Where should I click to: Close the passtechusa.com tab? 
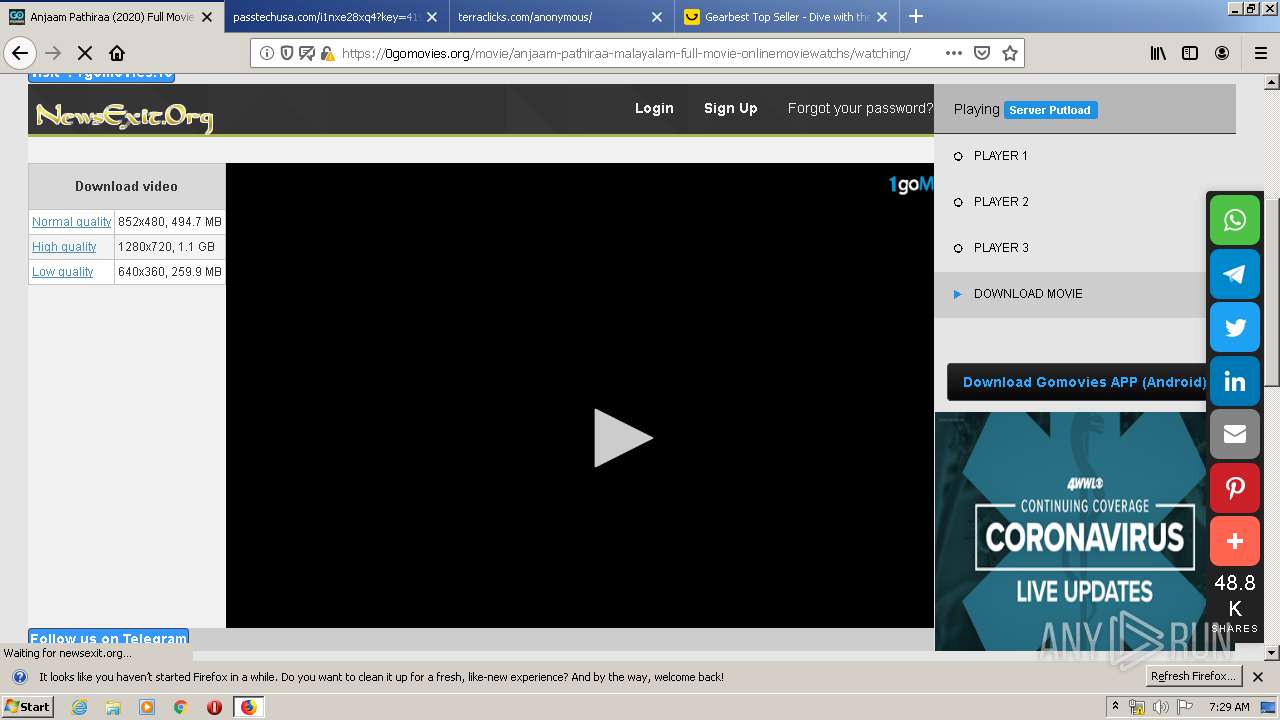click(x=432, y=17)
